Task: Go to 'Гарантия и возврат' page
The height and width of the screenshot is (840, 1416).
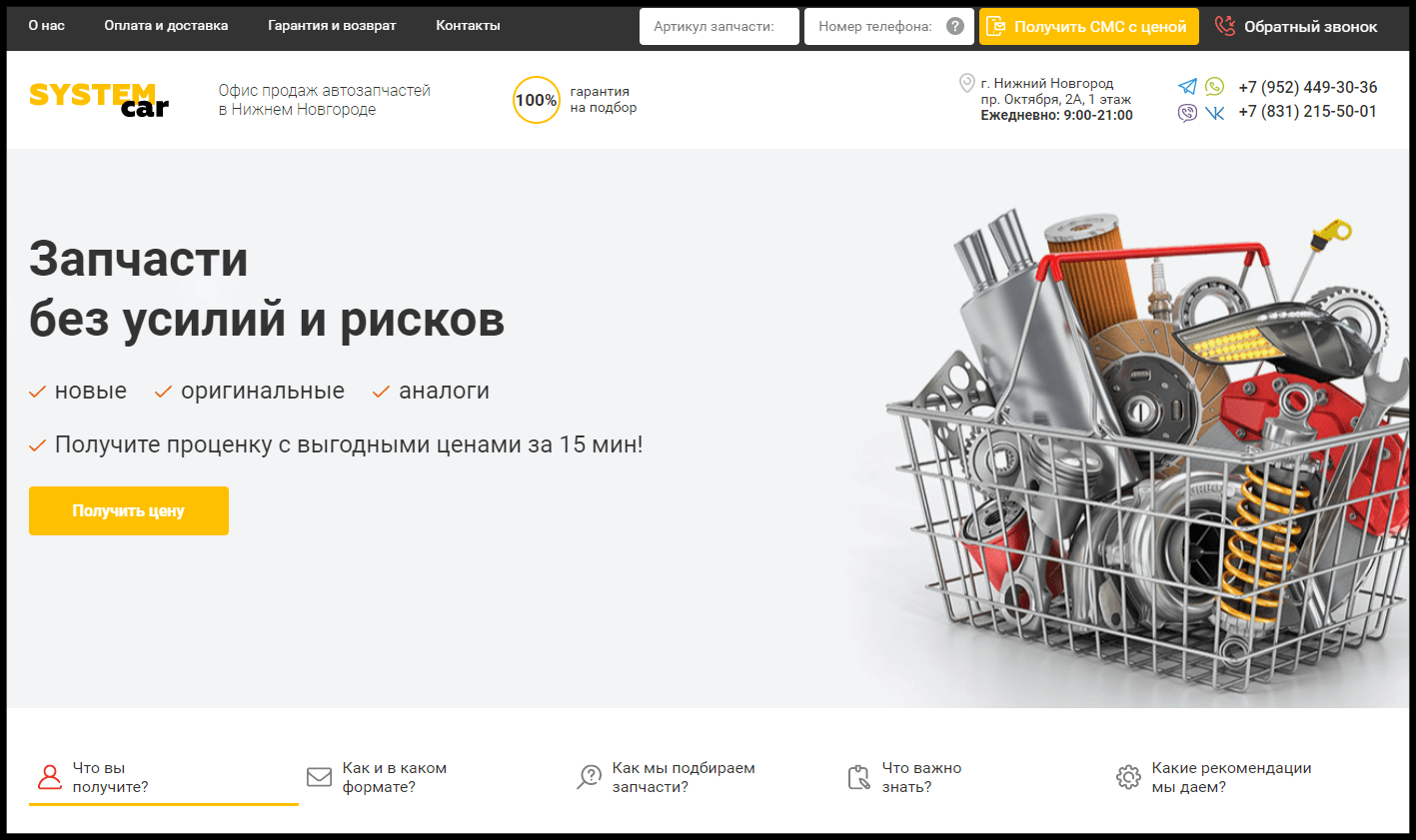Action: pyautogui.click(x=332, y=25)
